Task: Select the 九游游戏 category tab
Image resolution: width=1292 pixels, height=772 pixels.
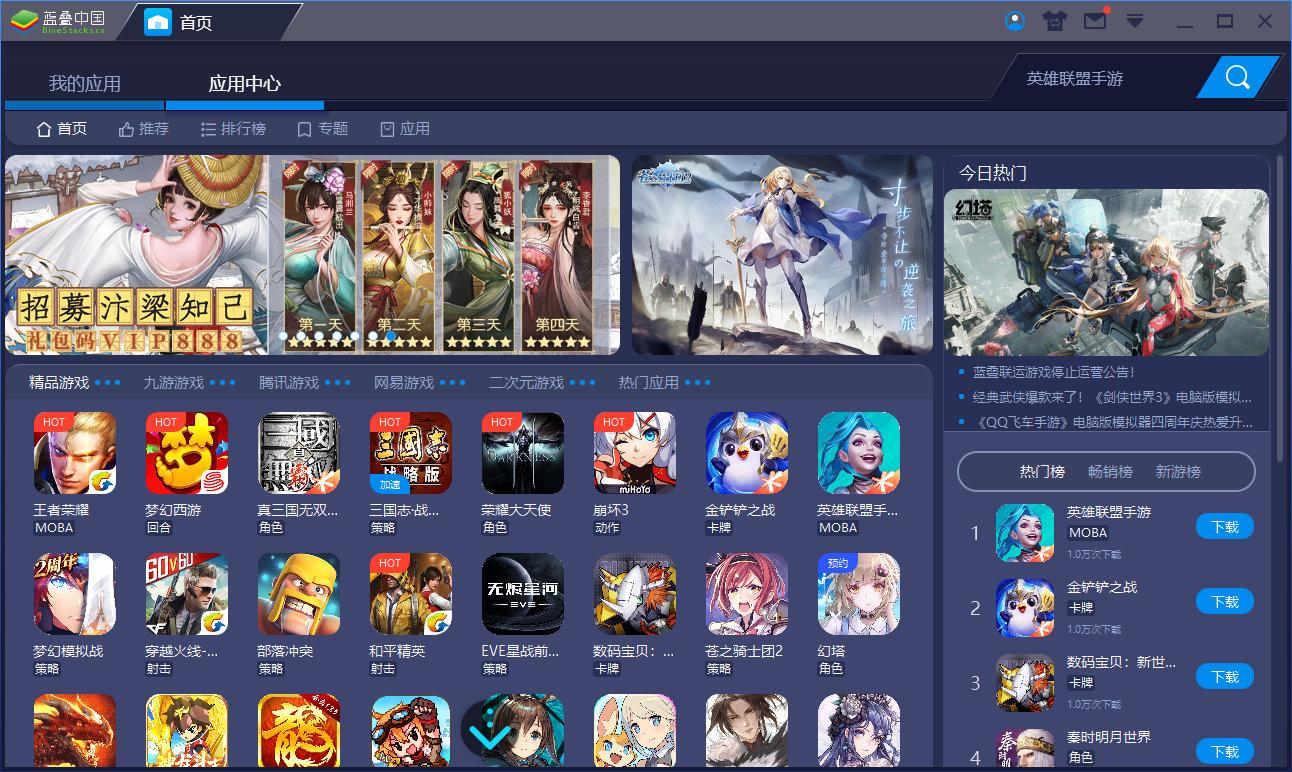Action: [x=174, y=382]
